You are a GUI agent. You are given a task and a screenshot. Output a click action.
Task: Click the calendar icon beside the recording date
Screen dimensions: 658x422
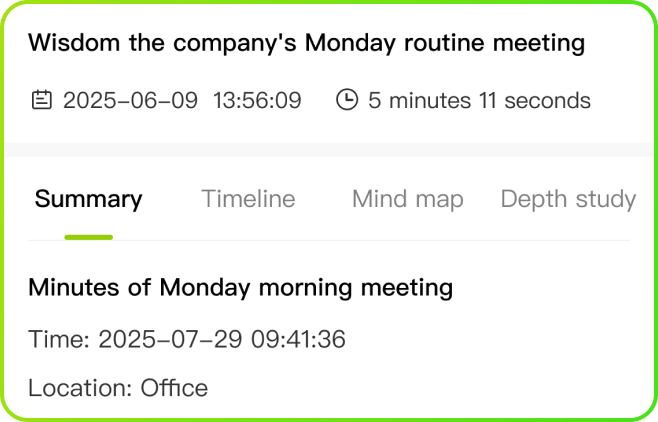click(41, 100)
